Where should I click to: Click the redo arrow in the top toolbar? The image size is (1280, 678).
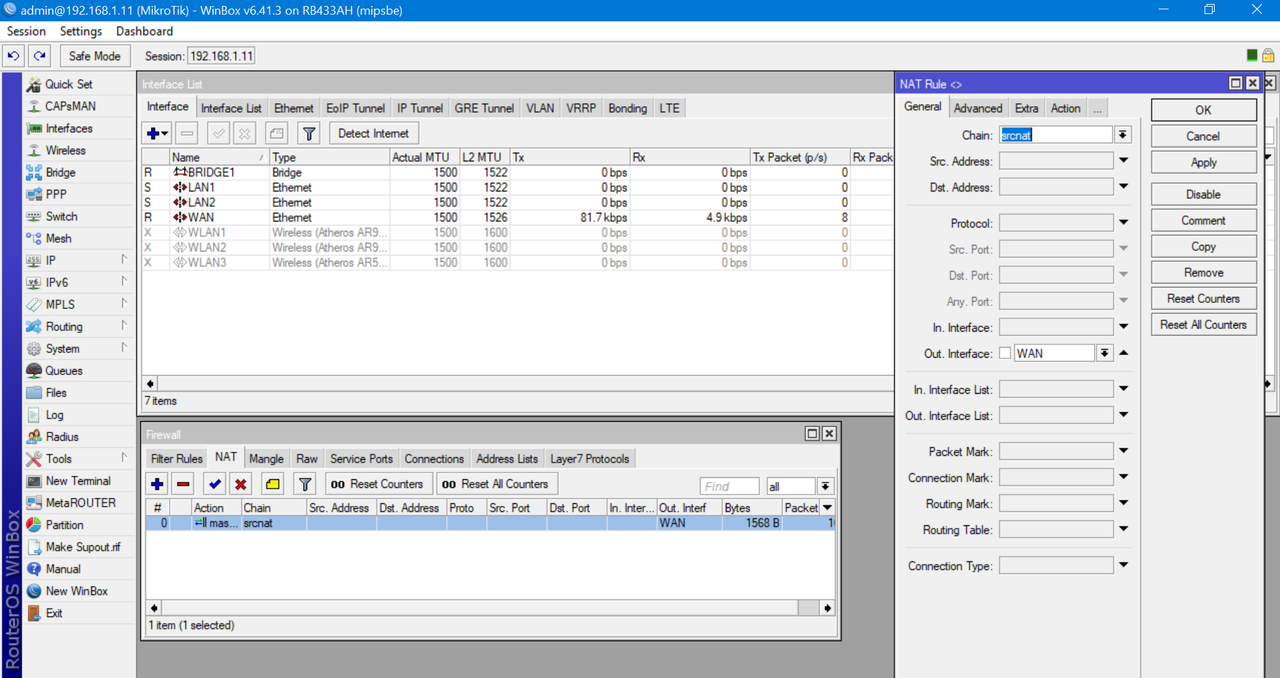click(x=39, y=56)
